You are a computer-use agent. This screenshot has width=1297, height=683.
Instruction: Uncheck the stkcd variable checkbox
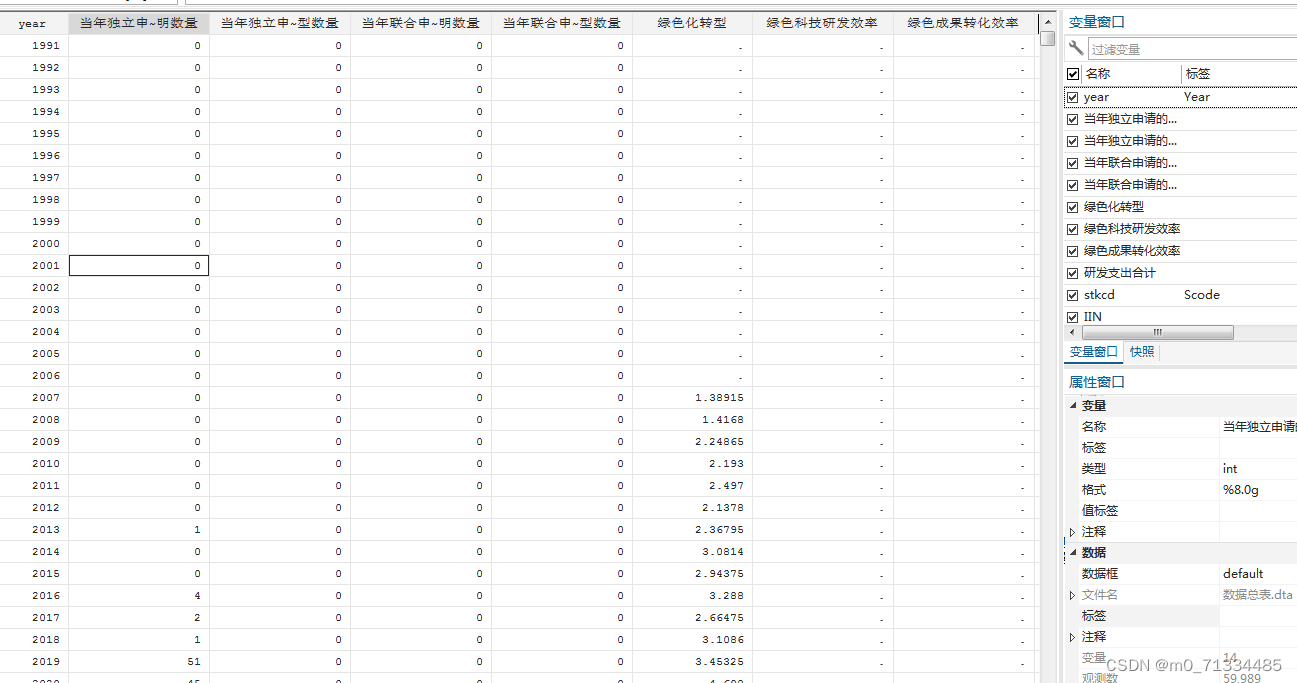[1073, 295]
